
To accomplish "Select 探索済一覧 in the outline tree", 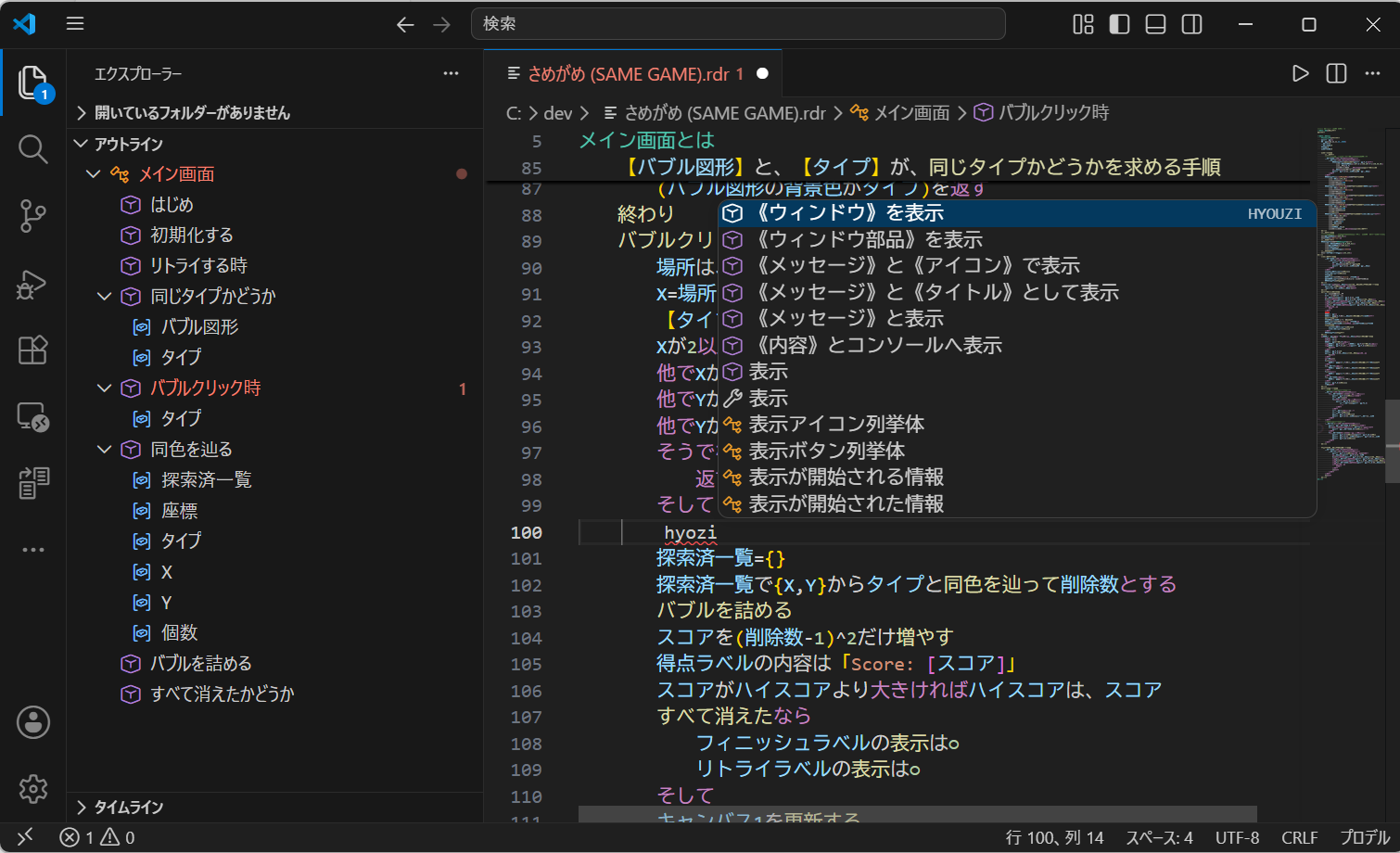I will 276,480.
